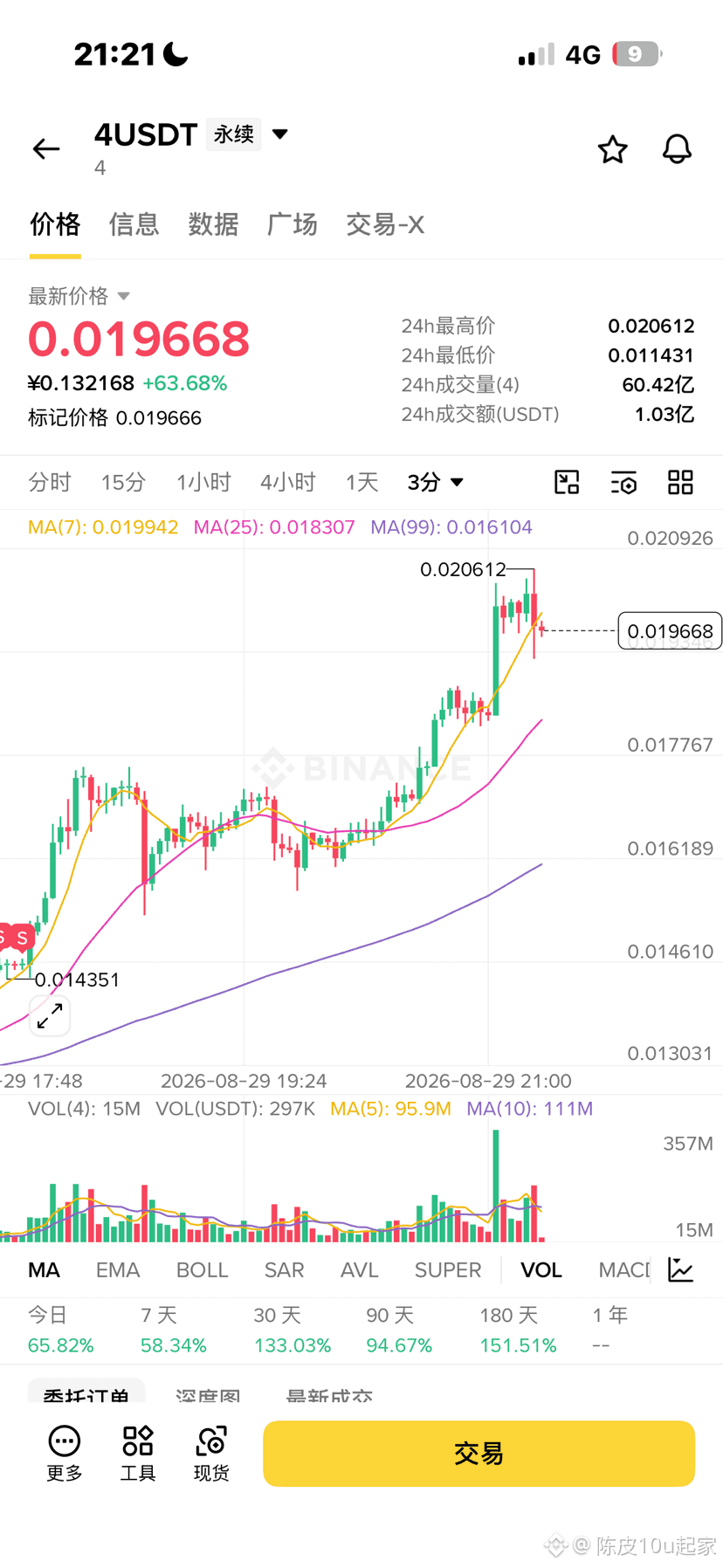
Task: Tap the 1 年 performance entry
Action: pyautogui.click(x=609, y=1330)
